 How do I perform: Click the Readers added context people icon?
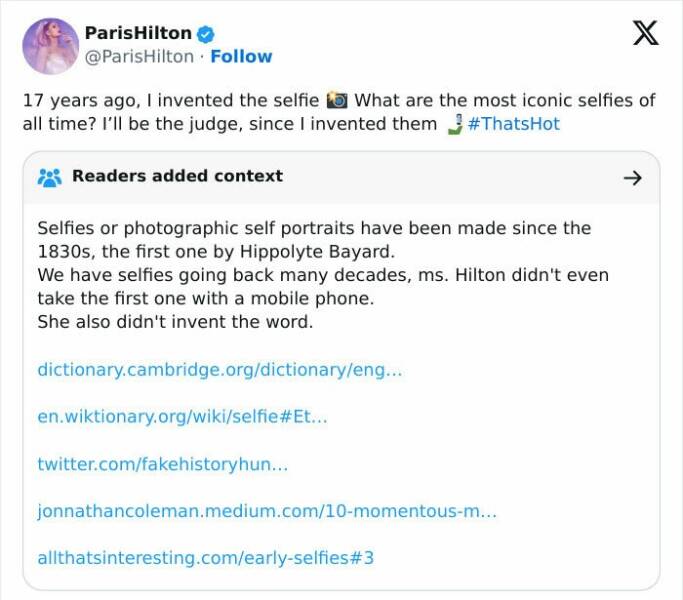point(49,177)
